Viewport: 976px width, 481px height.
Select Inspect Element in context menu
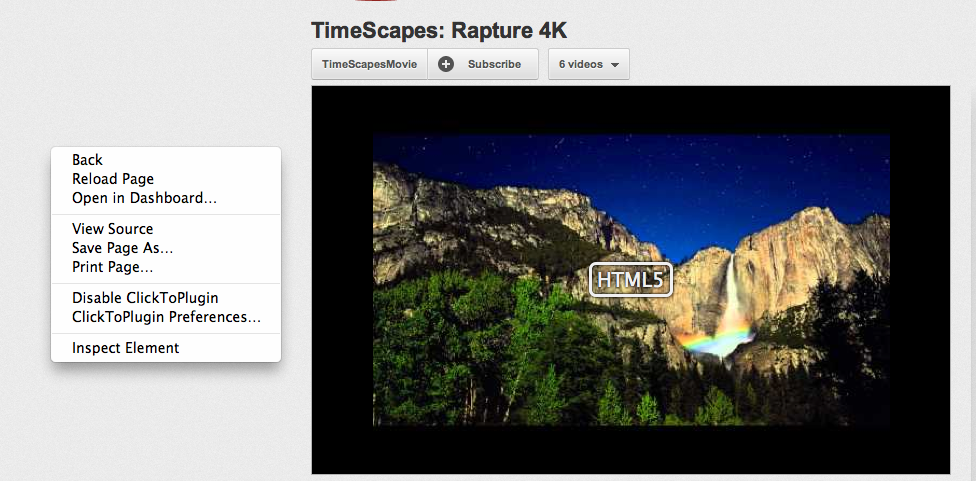[166, 348]
